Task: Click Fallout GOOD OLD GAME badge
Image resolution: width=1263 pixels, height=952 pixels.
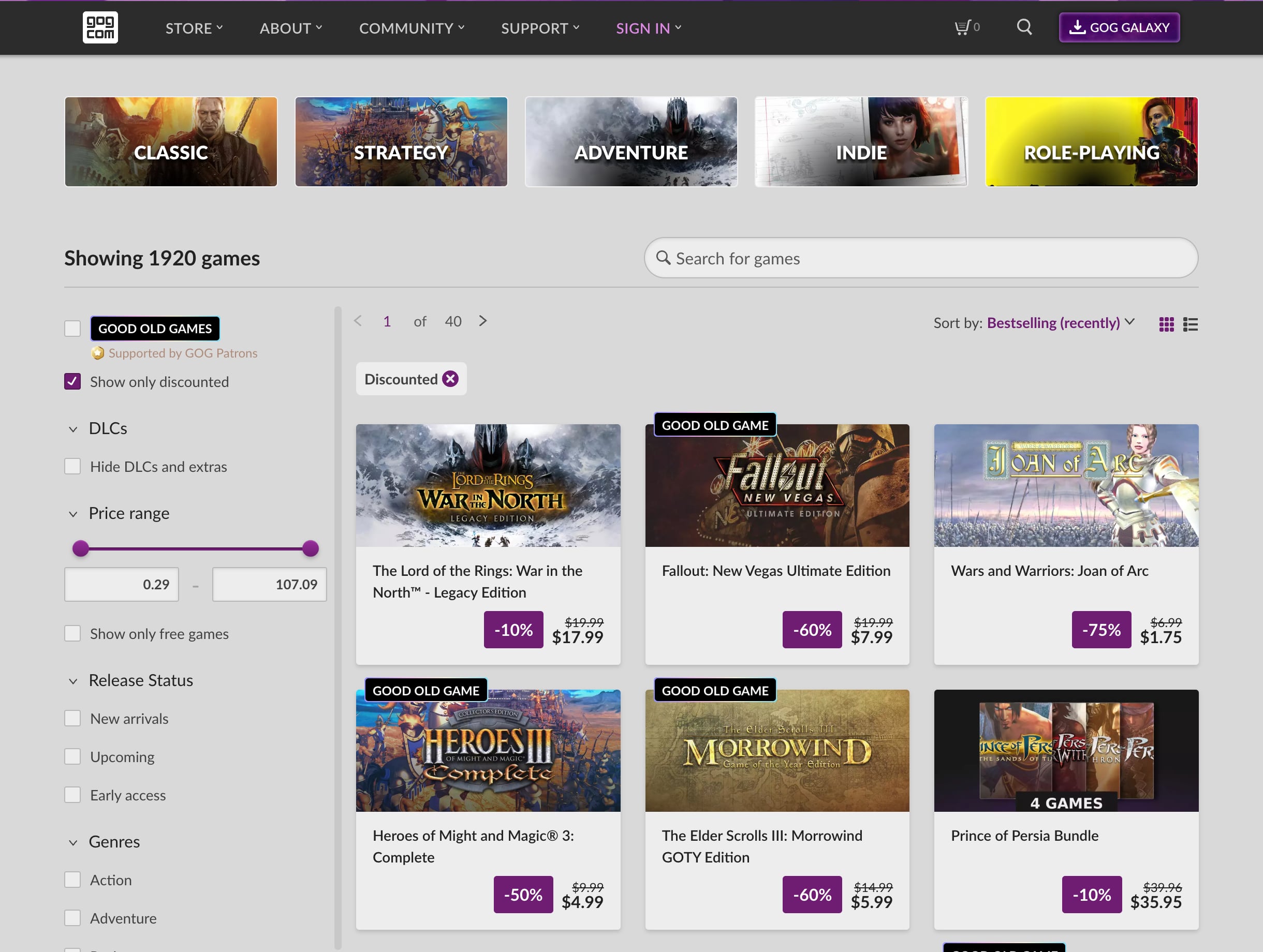Action: point(715,425)
